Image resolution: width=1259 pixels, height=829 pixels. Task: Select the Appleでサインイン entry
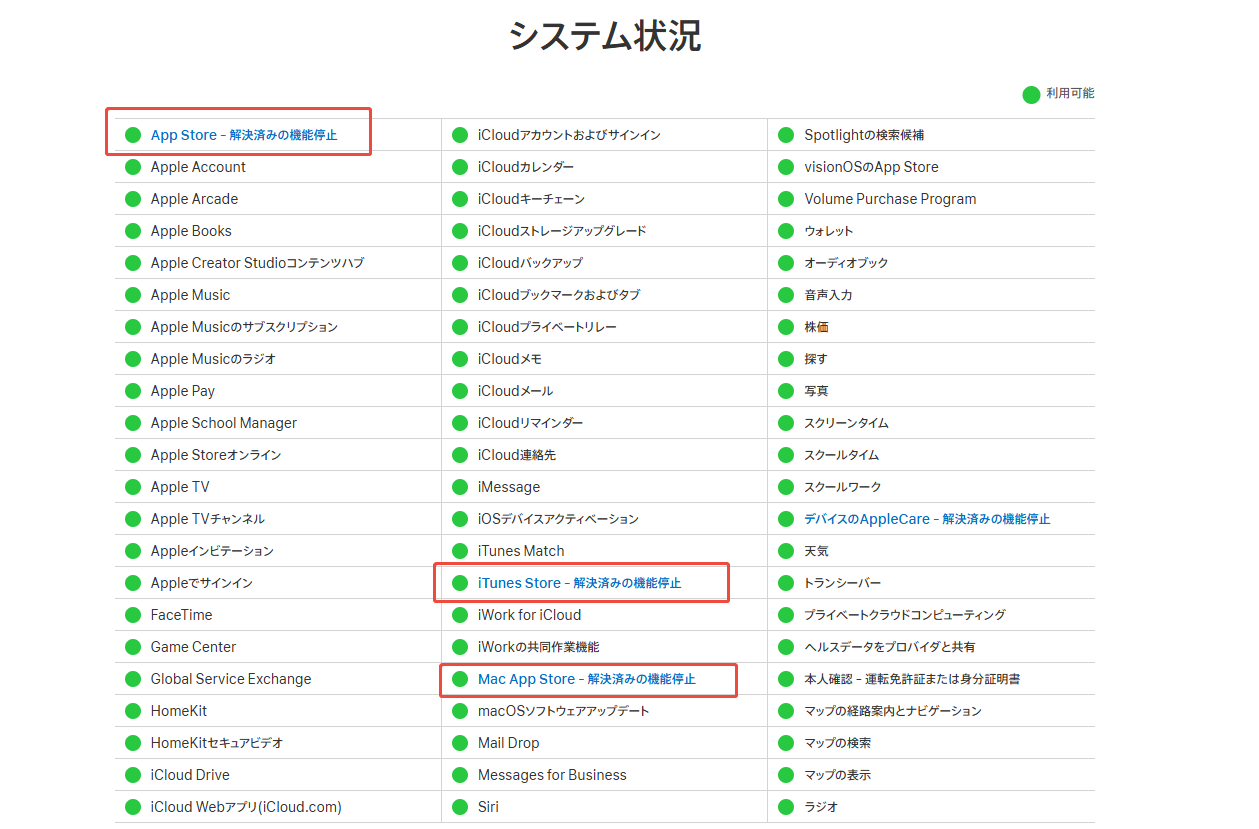point(202,583)
